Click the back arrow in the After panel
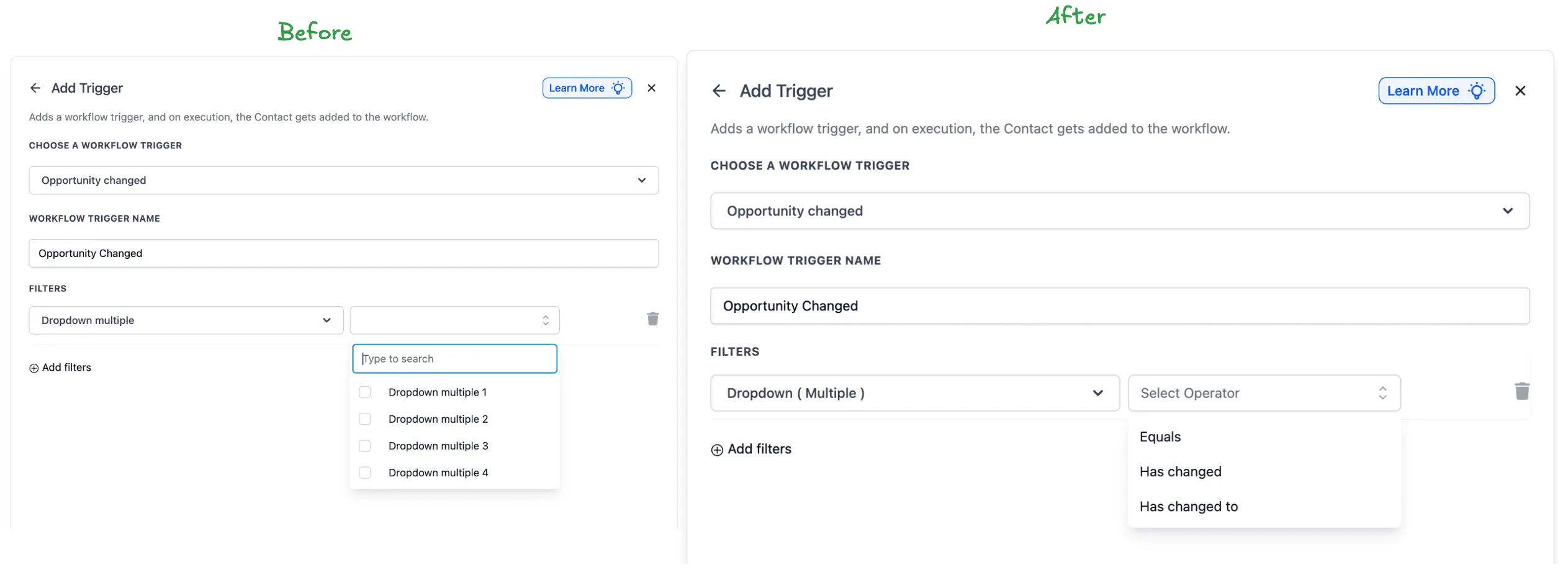The height and width of the screenshot is (570, 1568). point(718,91)
